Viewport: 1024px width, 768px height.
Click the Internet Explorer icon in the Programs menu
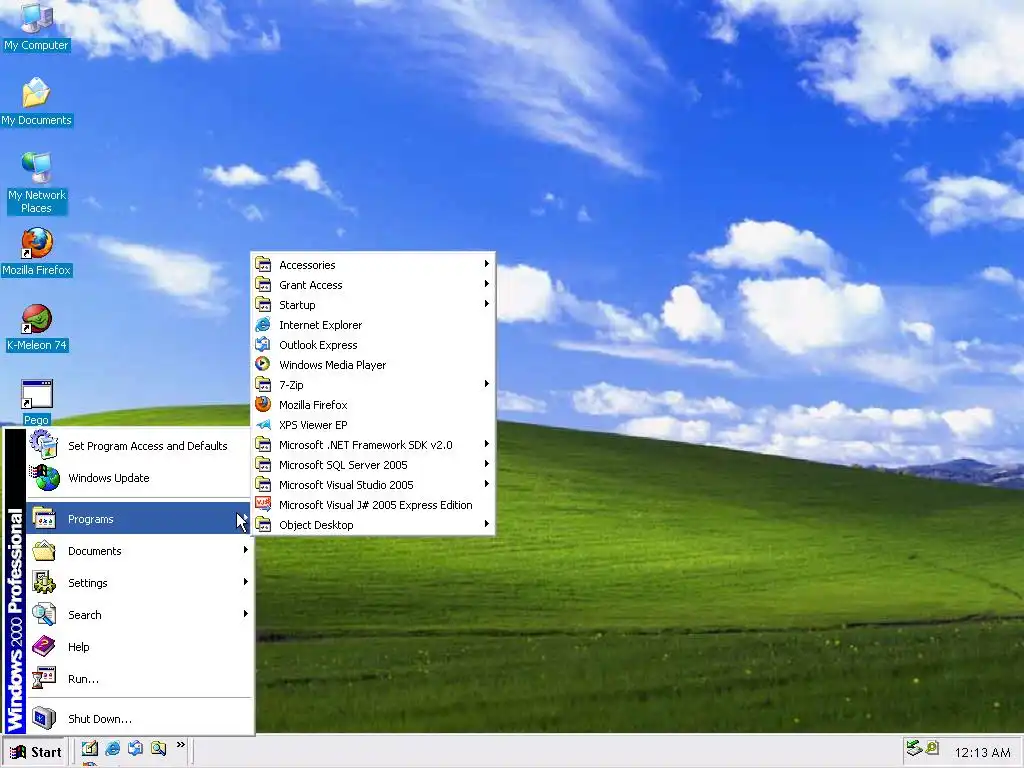263,325
